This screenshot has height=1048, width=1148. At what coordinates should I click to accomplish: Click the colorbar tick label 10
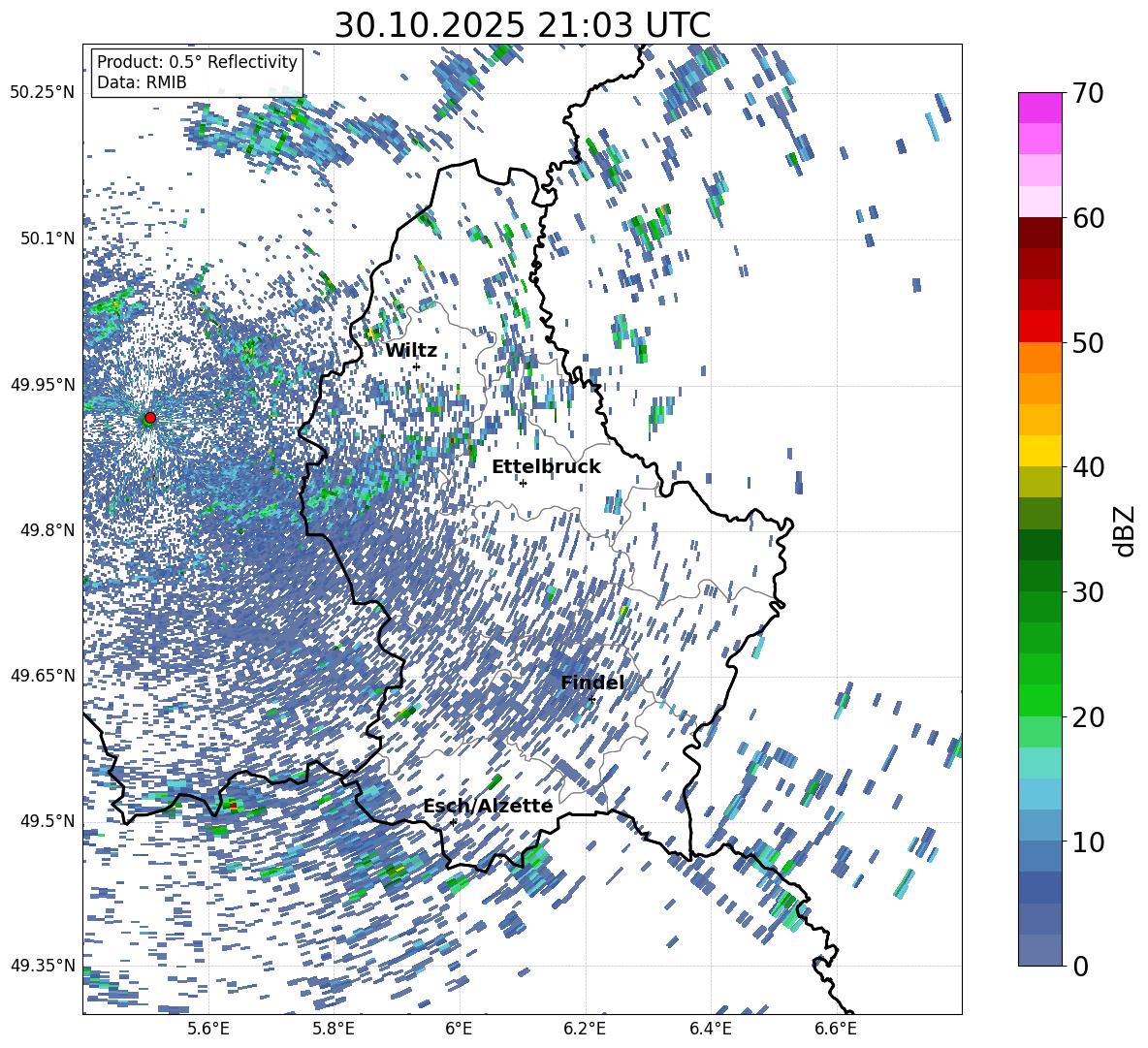click(x=1088, y=842)
